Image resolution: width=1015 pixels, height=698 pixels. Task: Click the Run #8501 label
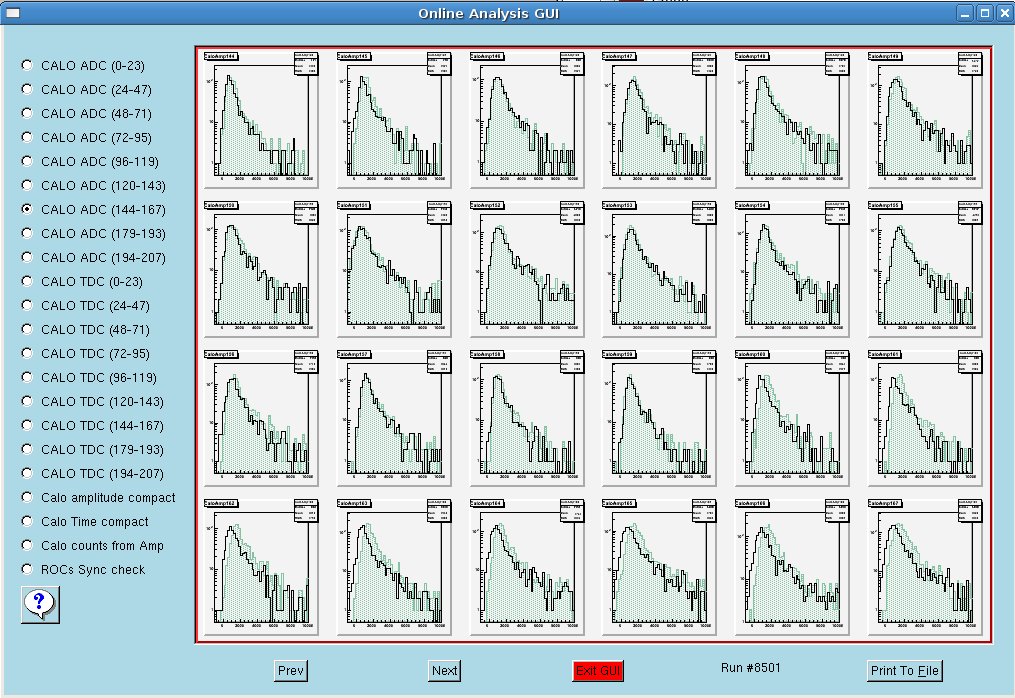(x=750, y=667)
